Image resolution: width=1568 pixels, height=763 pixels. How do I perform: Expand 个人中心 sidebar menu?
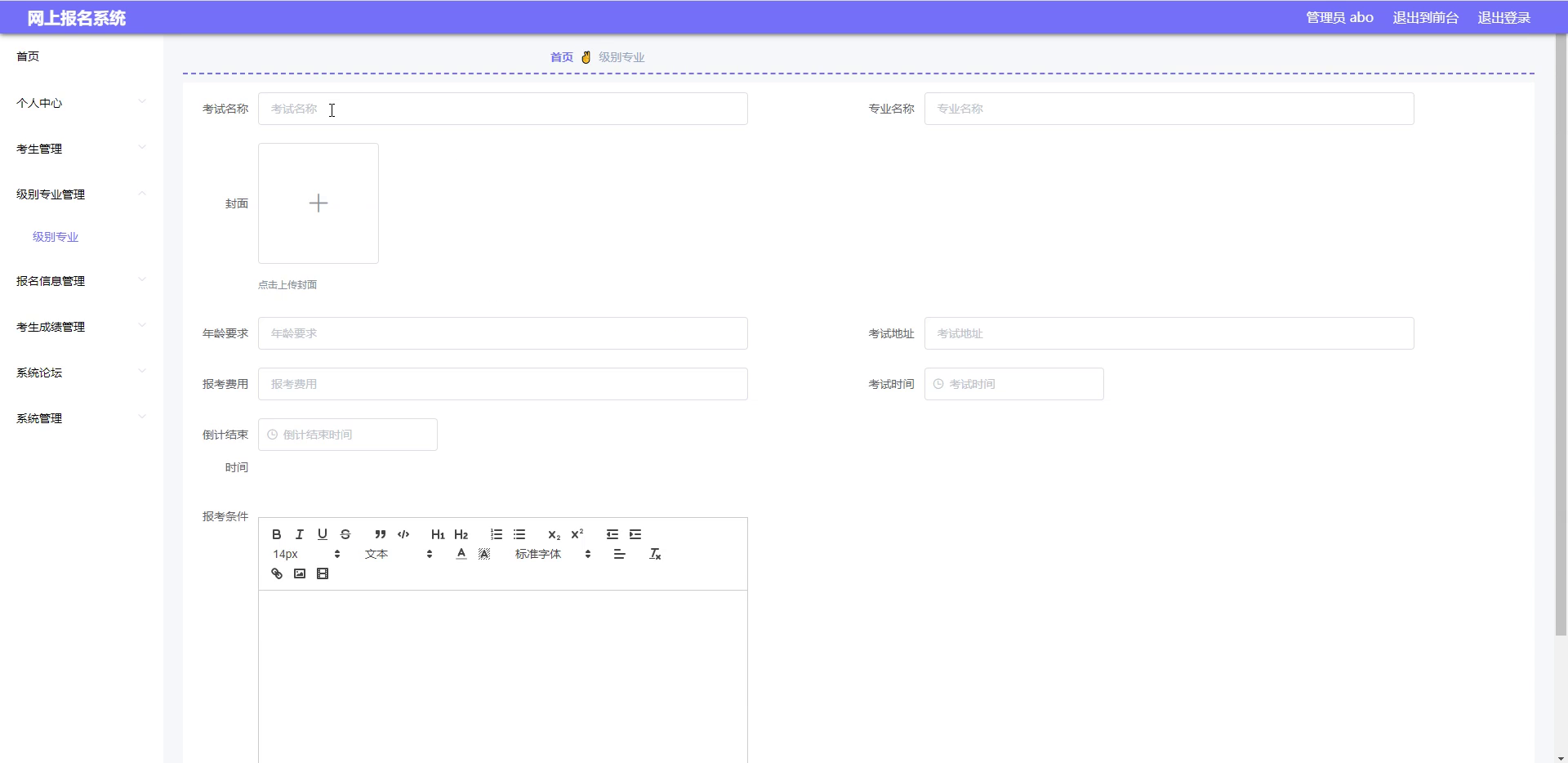[x=82, y=103]
